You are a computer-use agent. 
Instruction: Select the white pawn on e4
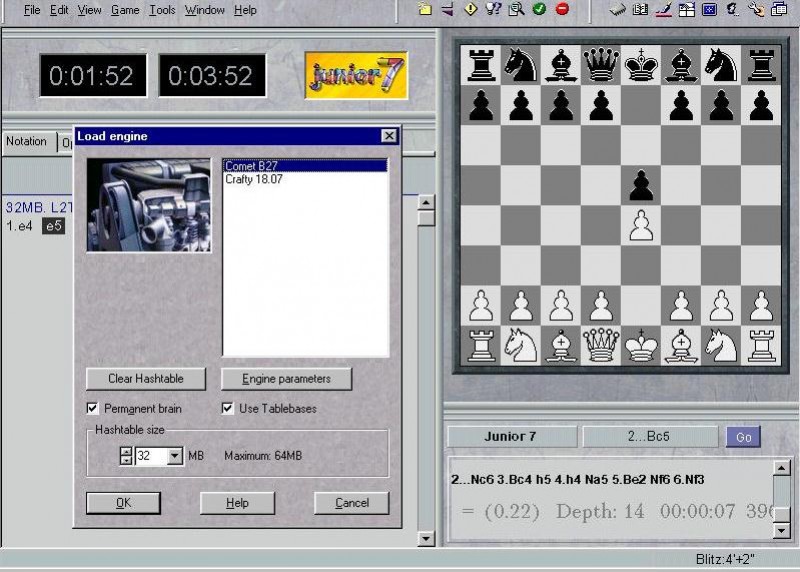[x=641, y=226]
